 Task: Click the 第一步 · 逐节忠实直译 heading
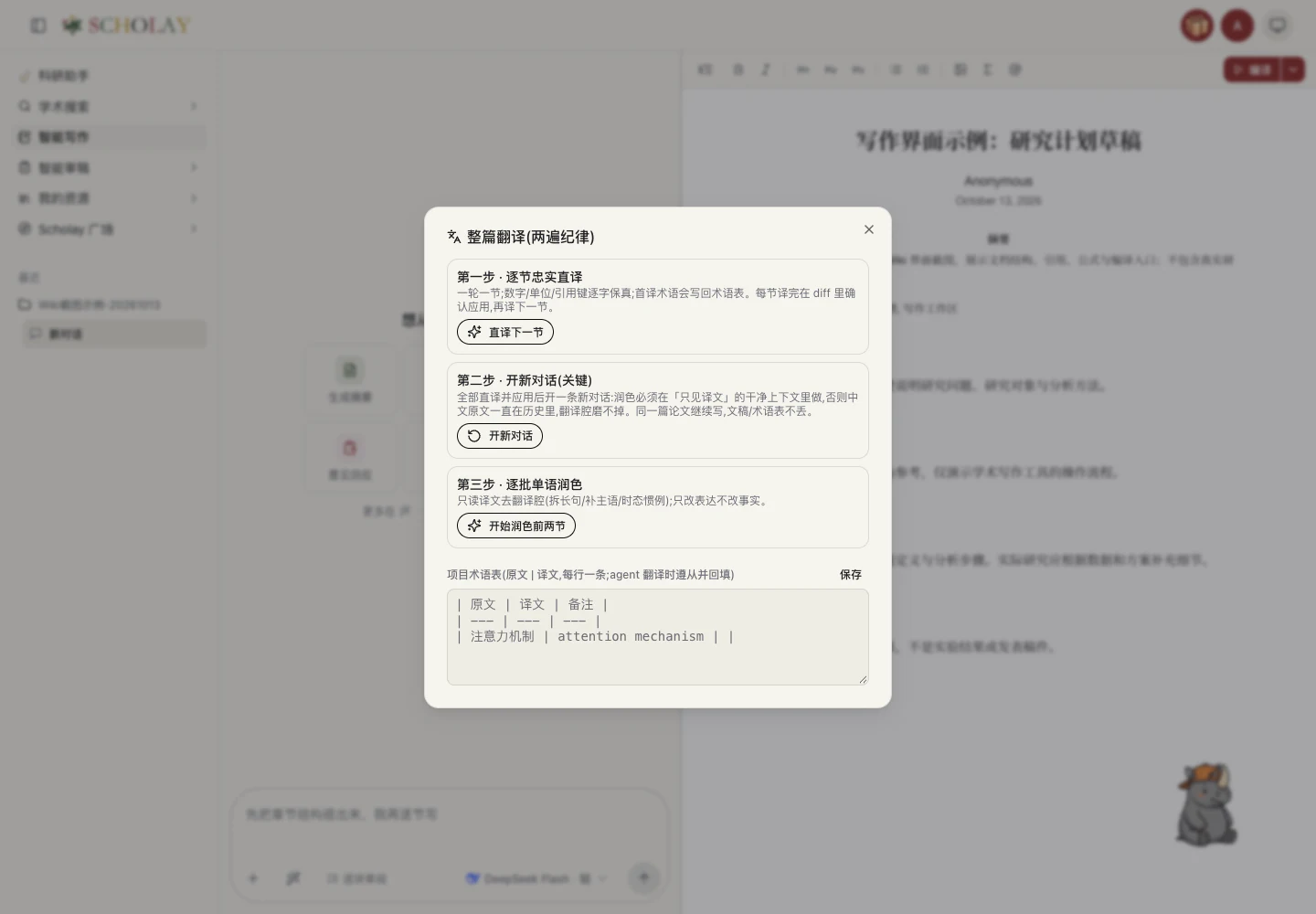point(520,277)
